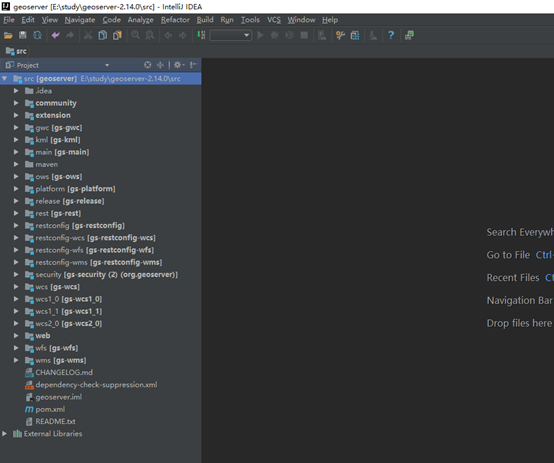Click the Back navigation arrow
The width and height of the screenshot is (554, 463).
click(168, 35)
